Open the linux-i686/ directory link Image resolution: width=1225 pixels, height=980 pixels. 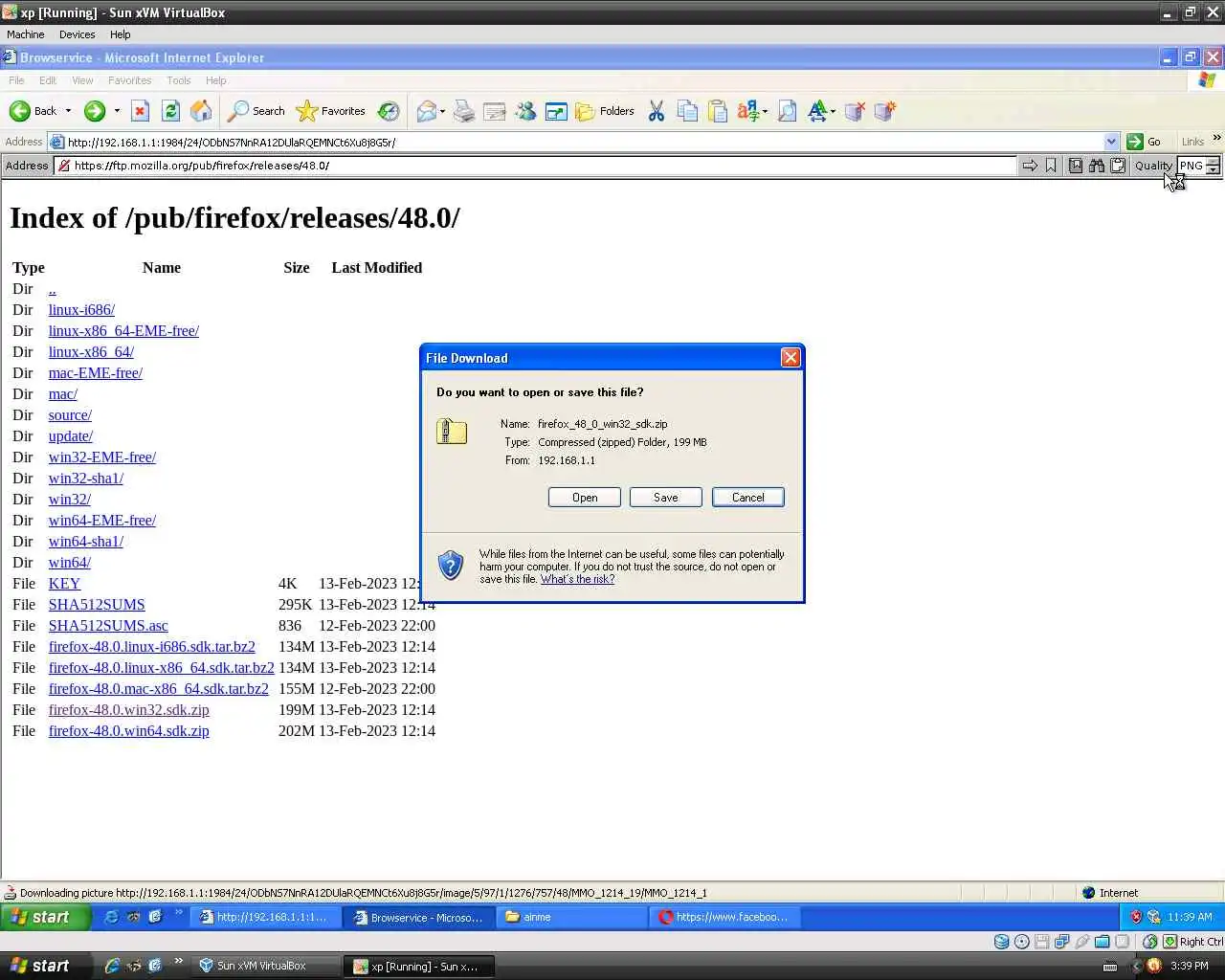coord(81,310)
